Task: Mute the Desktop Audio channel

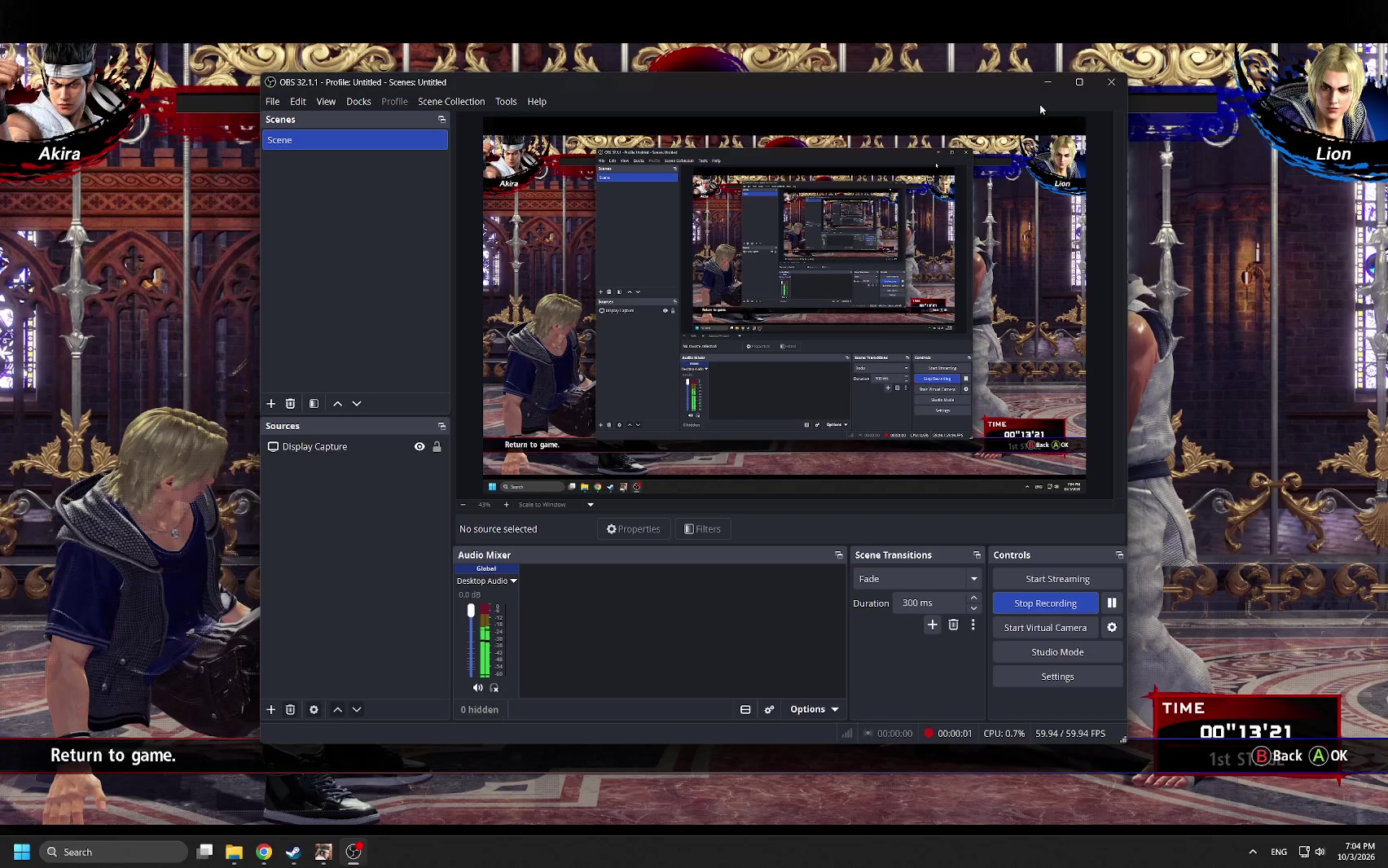Action: coord(478,688)
